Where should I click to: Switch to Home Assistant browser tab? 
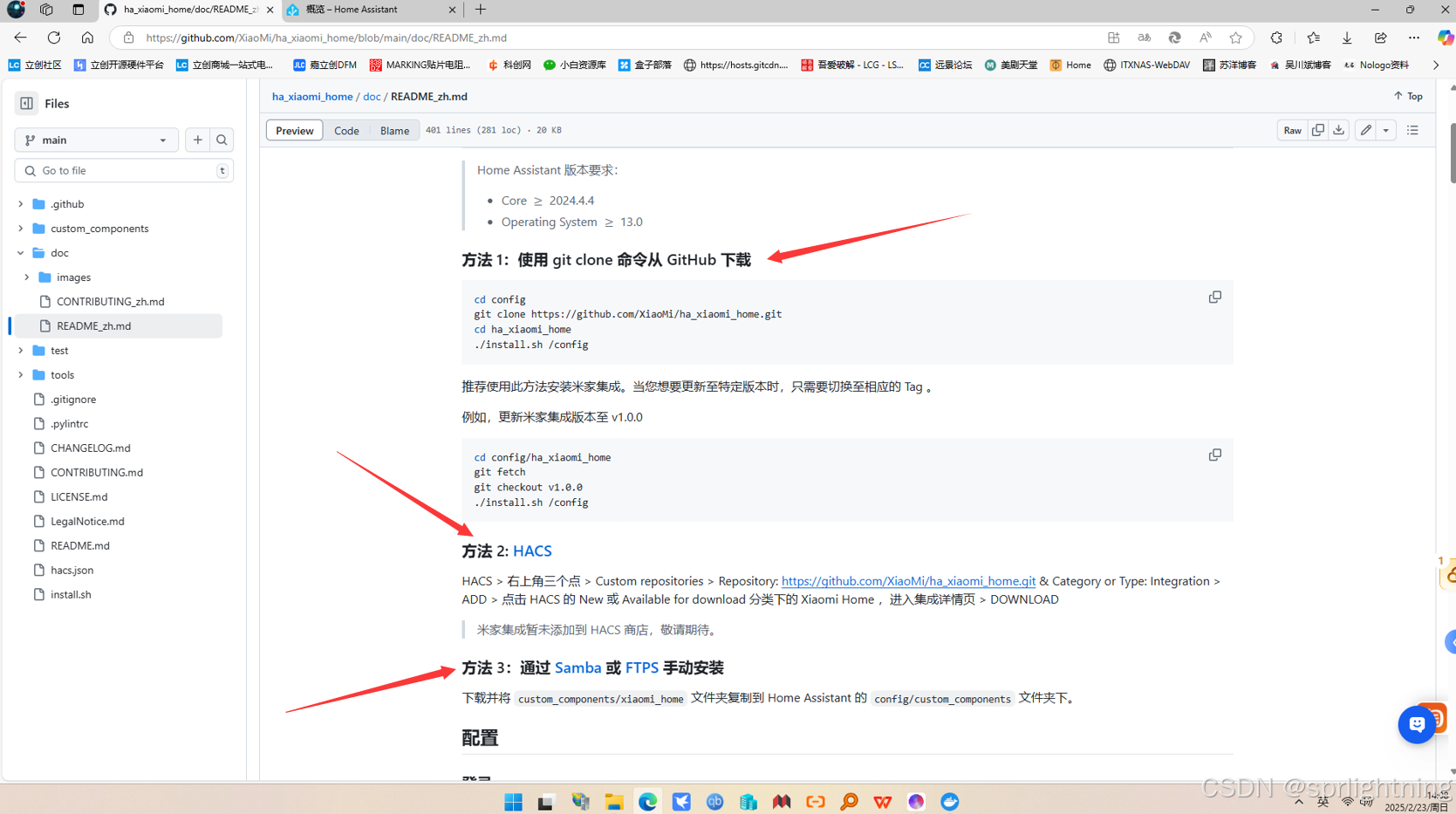[x=371, y=10]
